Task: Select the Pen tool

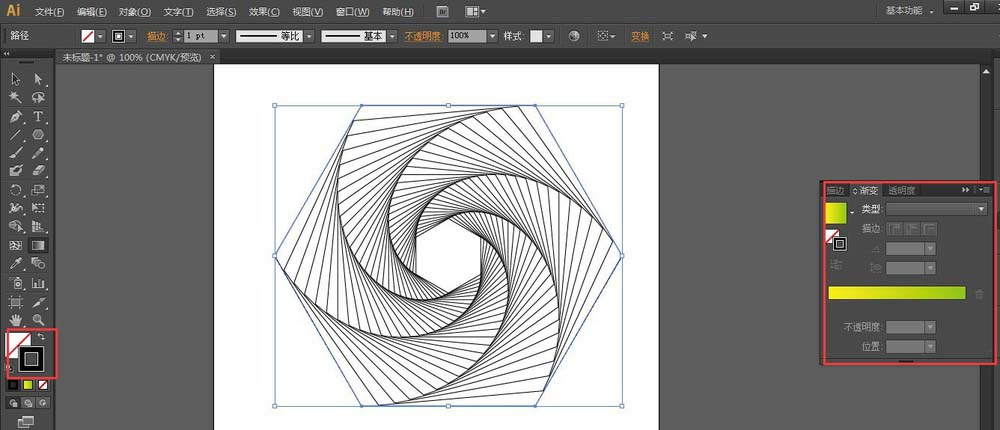Action: coord(16,116)
